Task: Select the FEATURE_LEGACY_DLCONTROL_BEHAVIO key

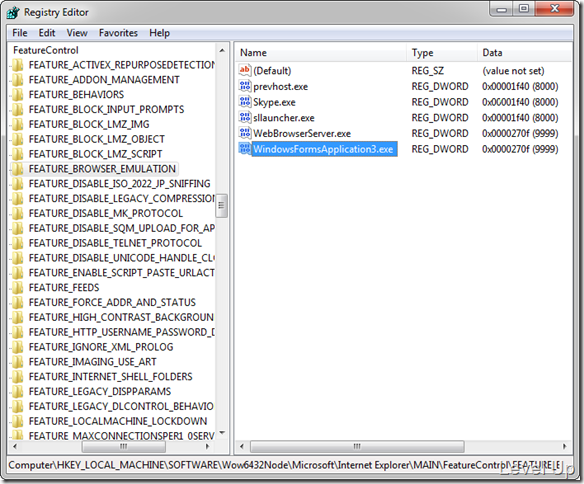Action: coord(121,406)
